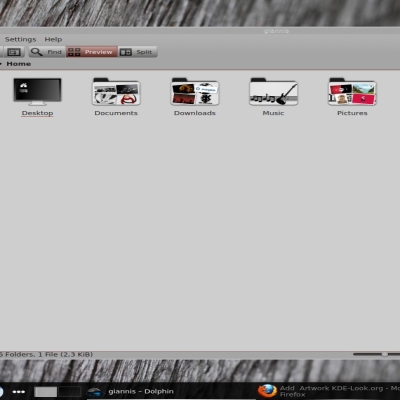Switch to the first virtual desktop in pager
The width and height of the screenshot is (400, 400).
(46, 392)
